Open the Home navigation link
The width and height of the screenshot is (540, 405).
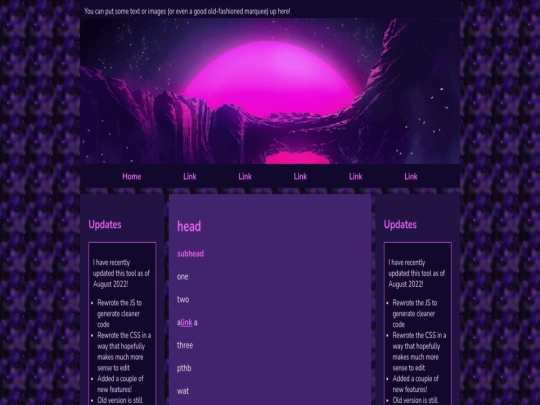coord(132,176)
